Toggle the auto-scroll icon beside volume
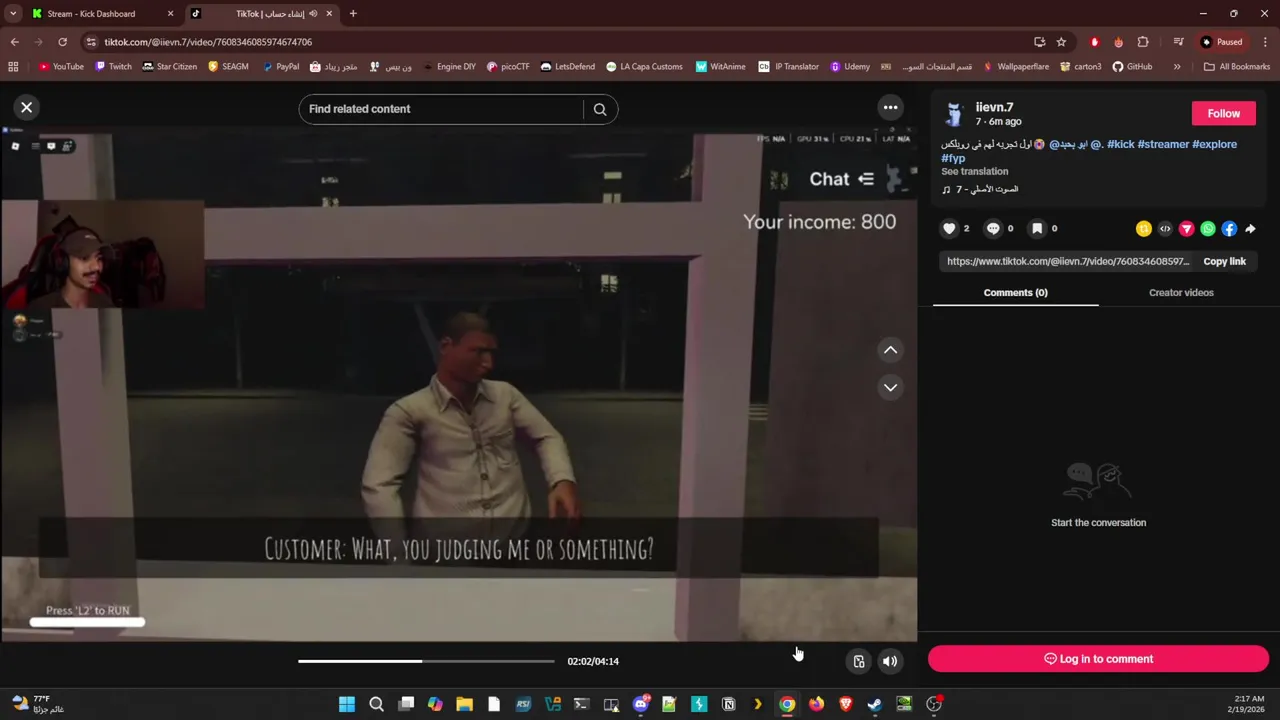 [859, 661]
